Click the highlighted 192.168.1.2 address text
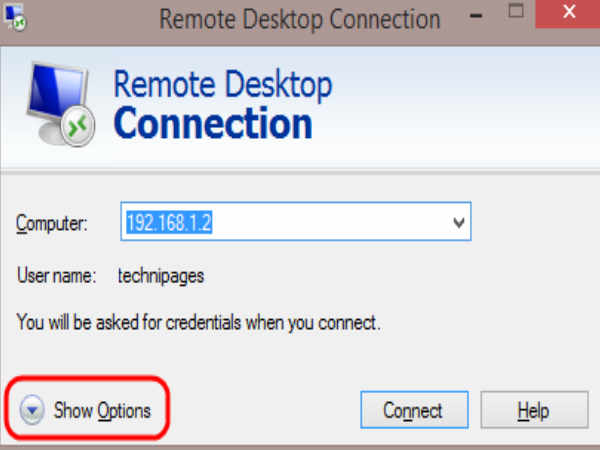 pos(169,222)
